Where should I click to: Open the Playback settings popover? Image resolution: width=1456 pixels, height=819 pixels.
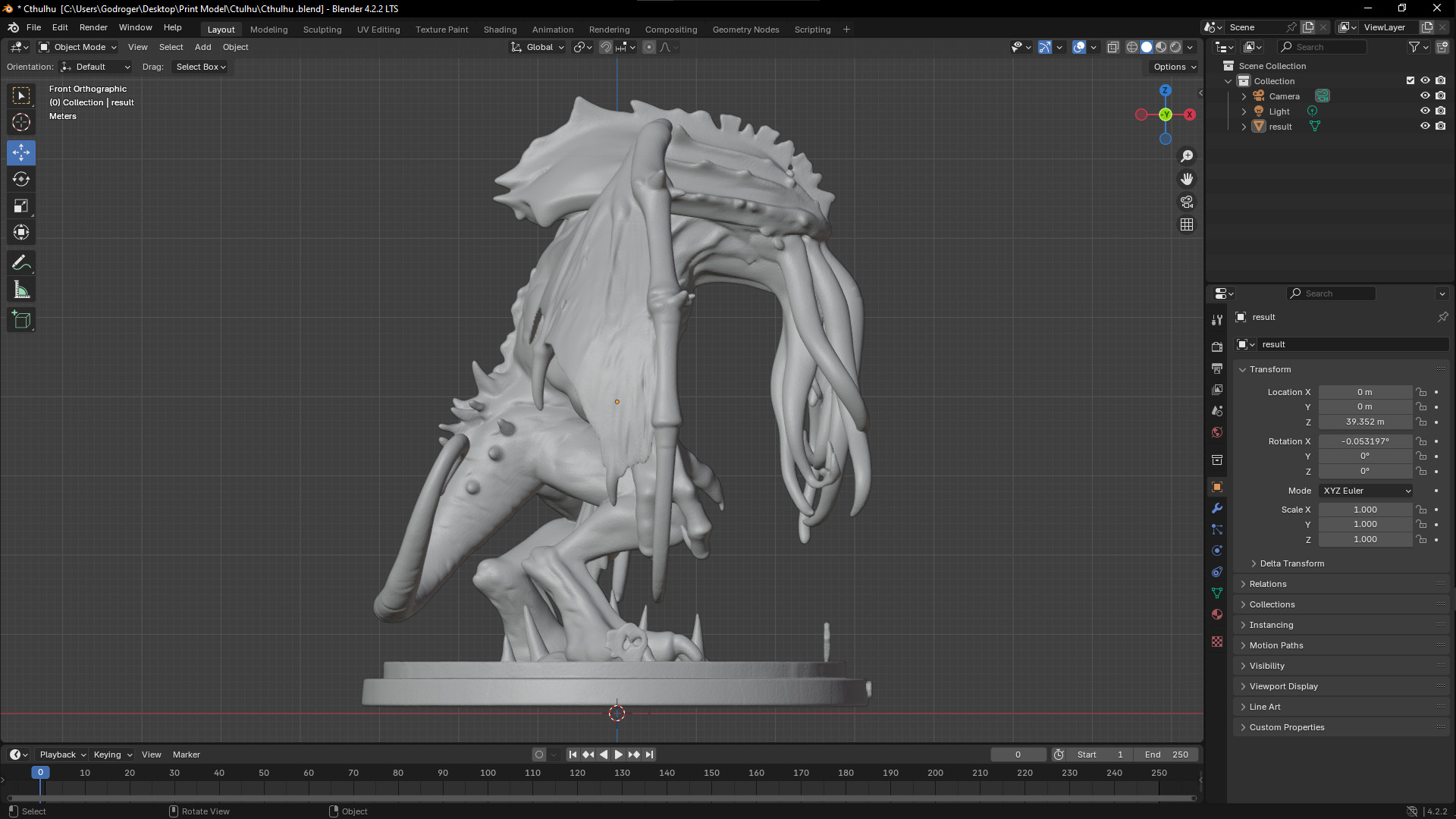[62, 755]
